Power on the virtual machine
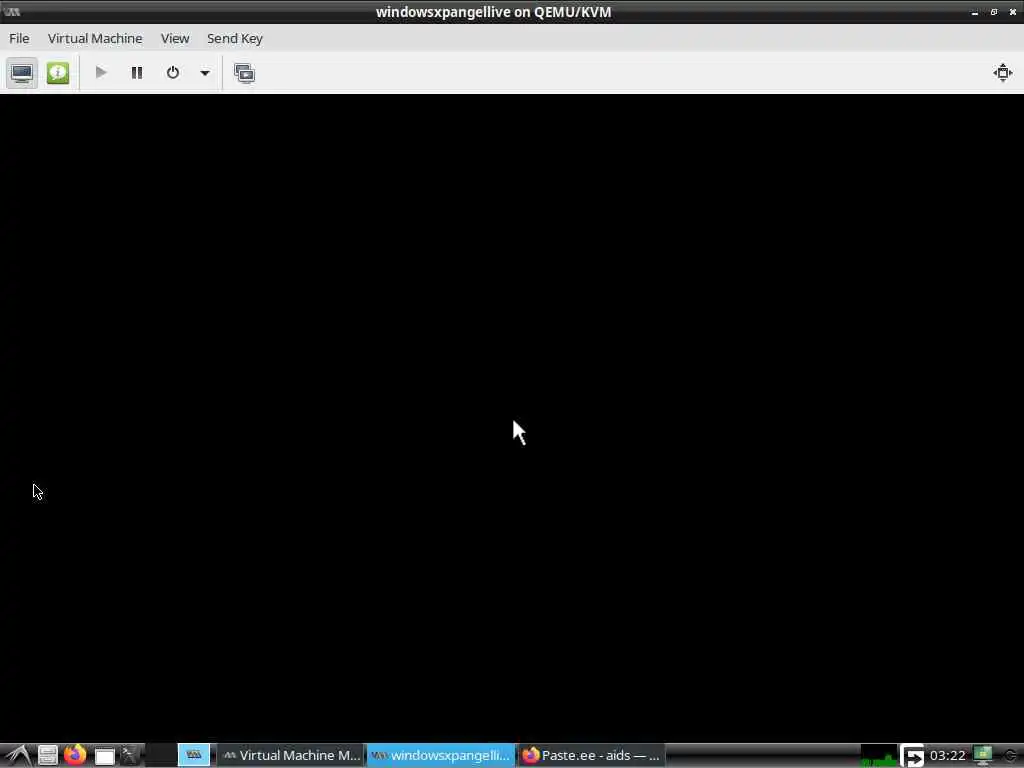Image resolution: width=1024 pixels, height=768 pixels. point(101,72)
